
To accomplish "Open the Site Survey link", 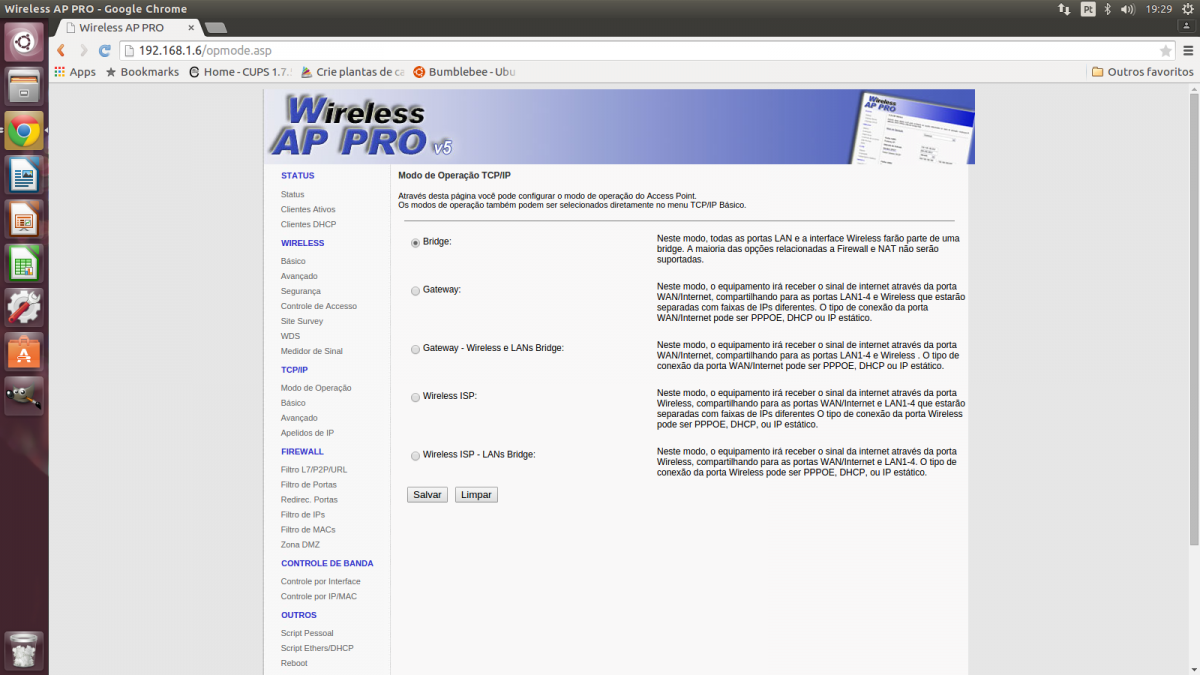I will [302, 321].
